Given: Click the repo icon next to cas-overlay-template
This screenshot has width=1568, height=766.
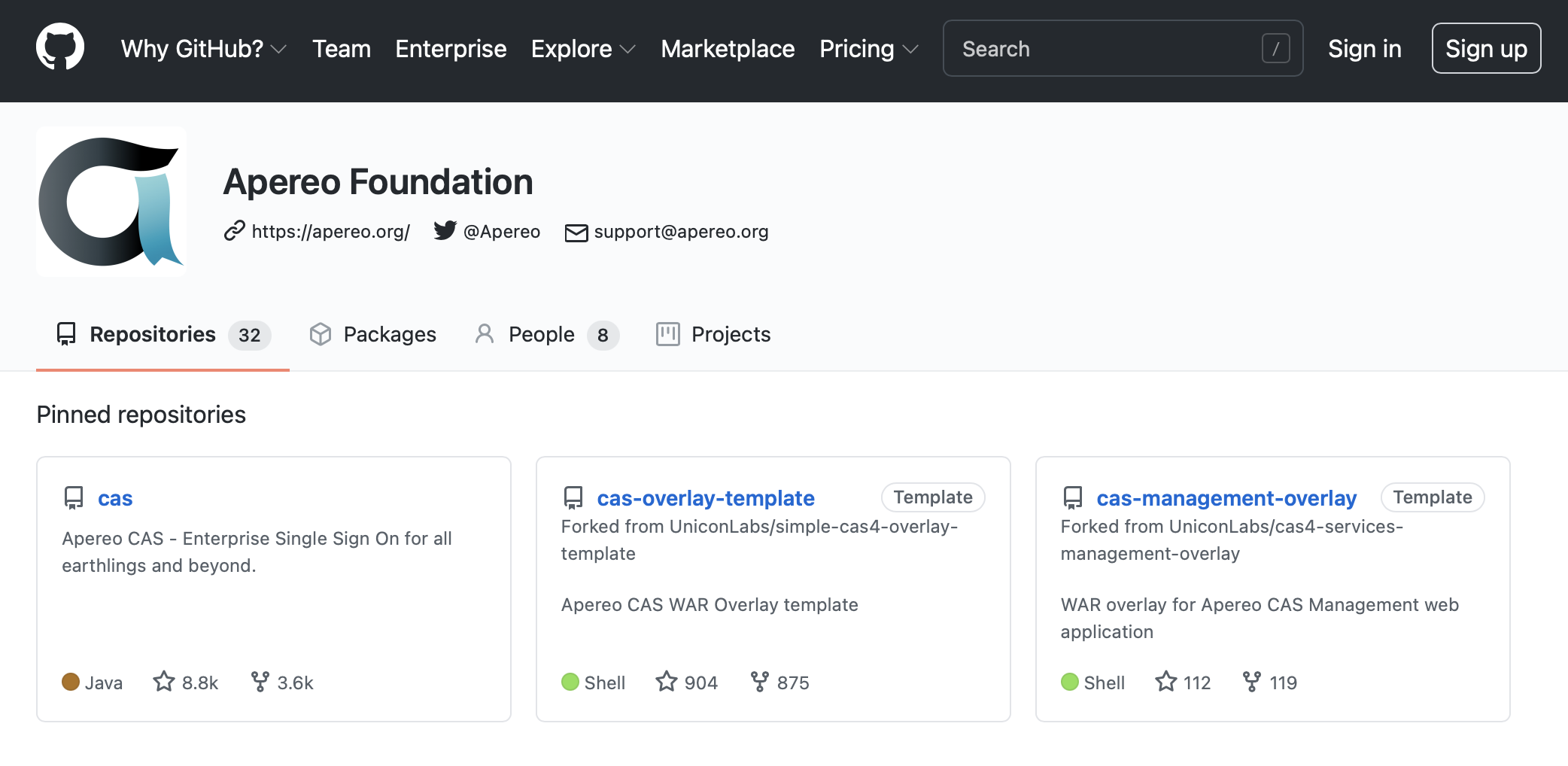Looking at the screenshot, I should pos(573,498).
